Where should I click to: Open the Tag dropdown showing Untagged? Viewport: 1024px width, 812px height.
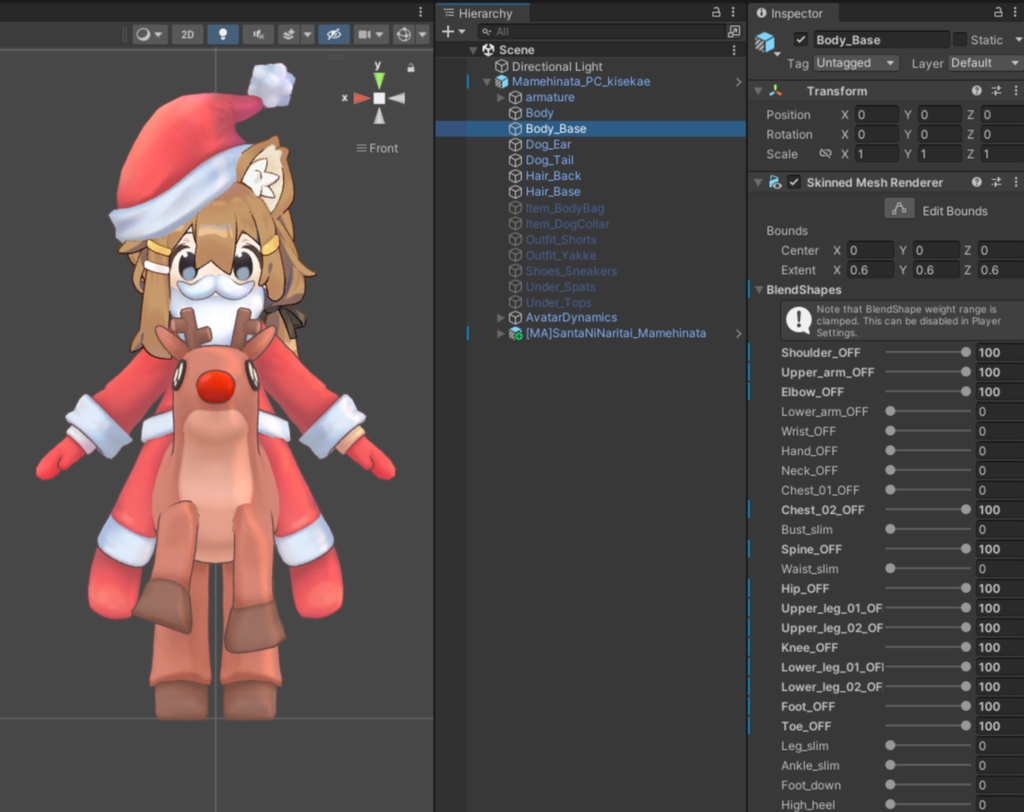pos(856,63)
